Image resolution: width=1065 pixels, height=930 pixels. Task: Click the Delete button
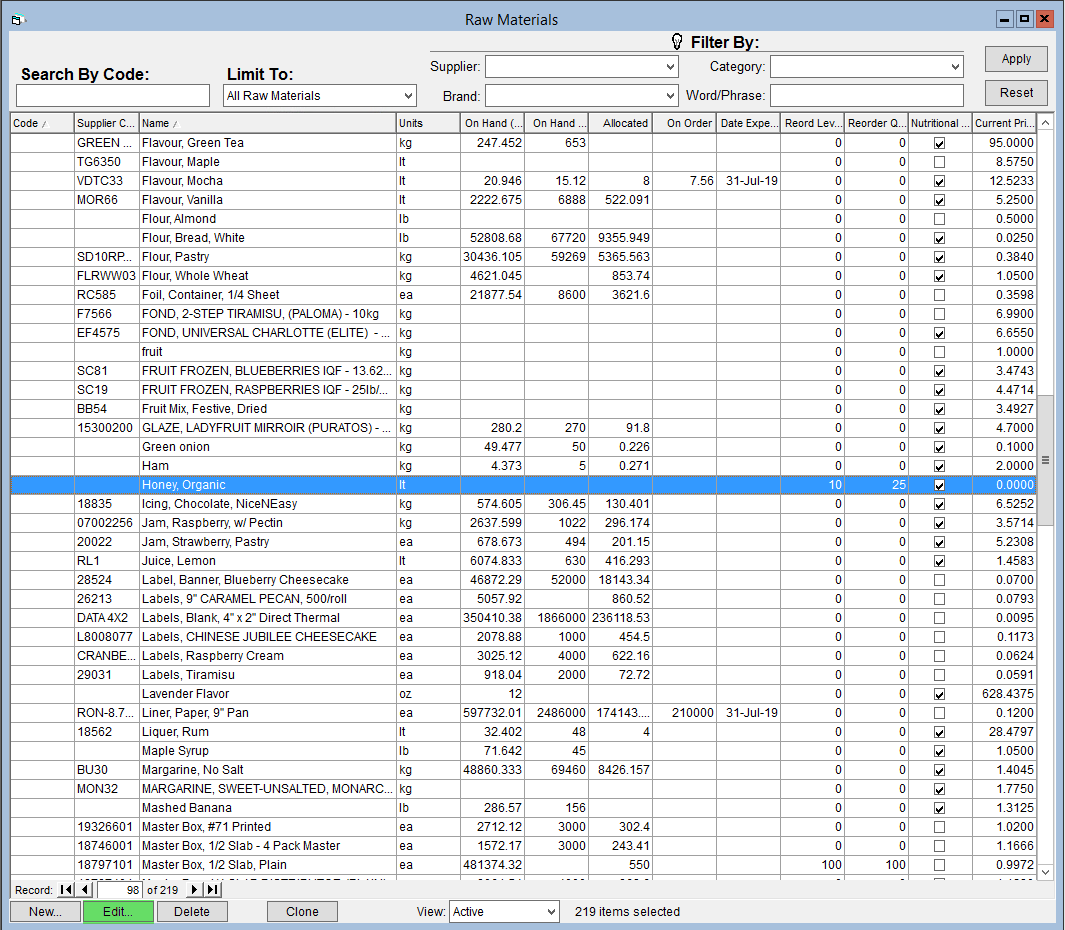(192, 912)
